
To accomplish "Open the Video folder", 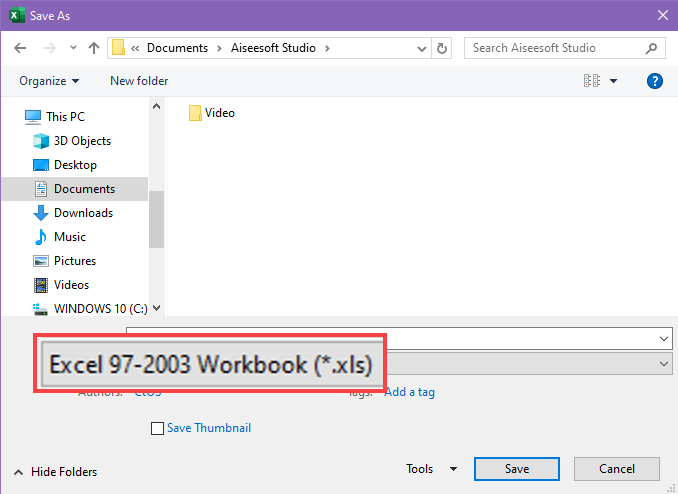I will coord(212,113).
